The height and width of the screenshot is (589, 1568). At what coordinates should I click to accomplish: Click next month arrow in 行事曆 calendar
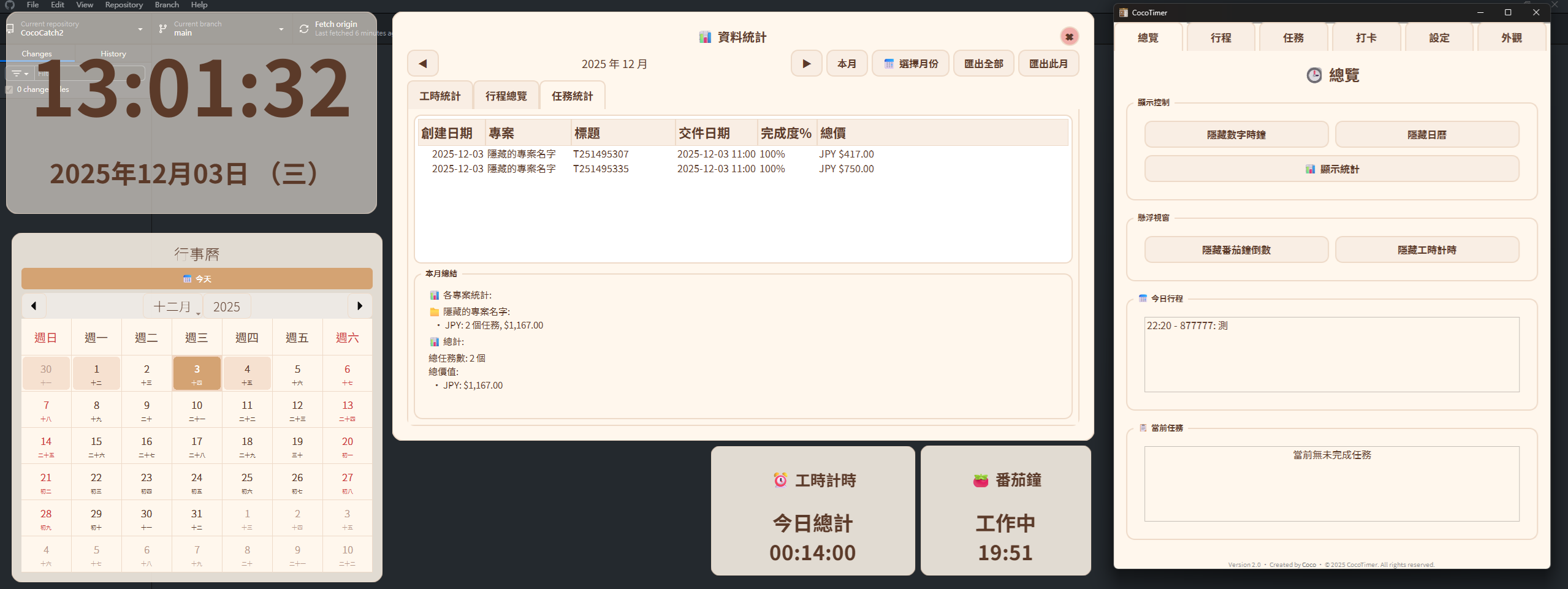[x=360, y=306]
